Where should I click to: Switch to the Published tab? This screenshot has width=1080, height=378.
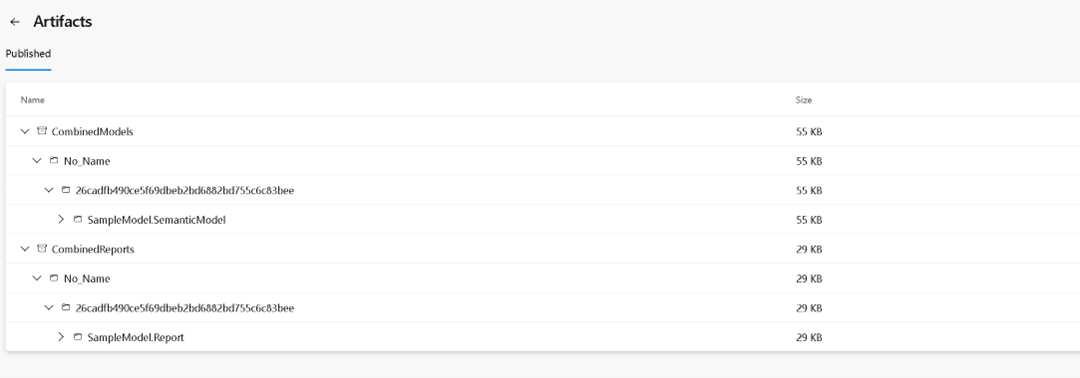28,54
